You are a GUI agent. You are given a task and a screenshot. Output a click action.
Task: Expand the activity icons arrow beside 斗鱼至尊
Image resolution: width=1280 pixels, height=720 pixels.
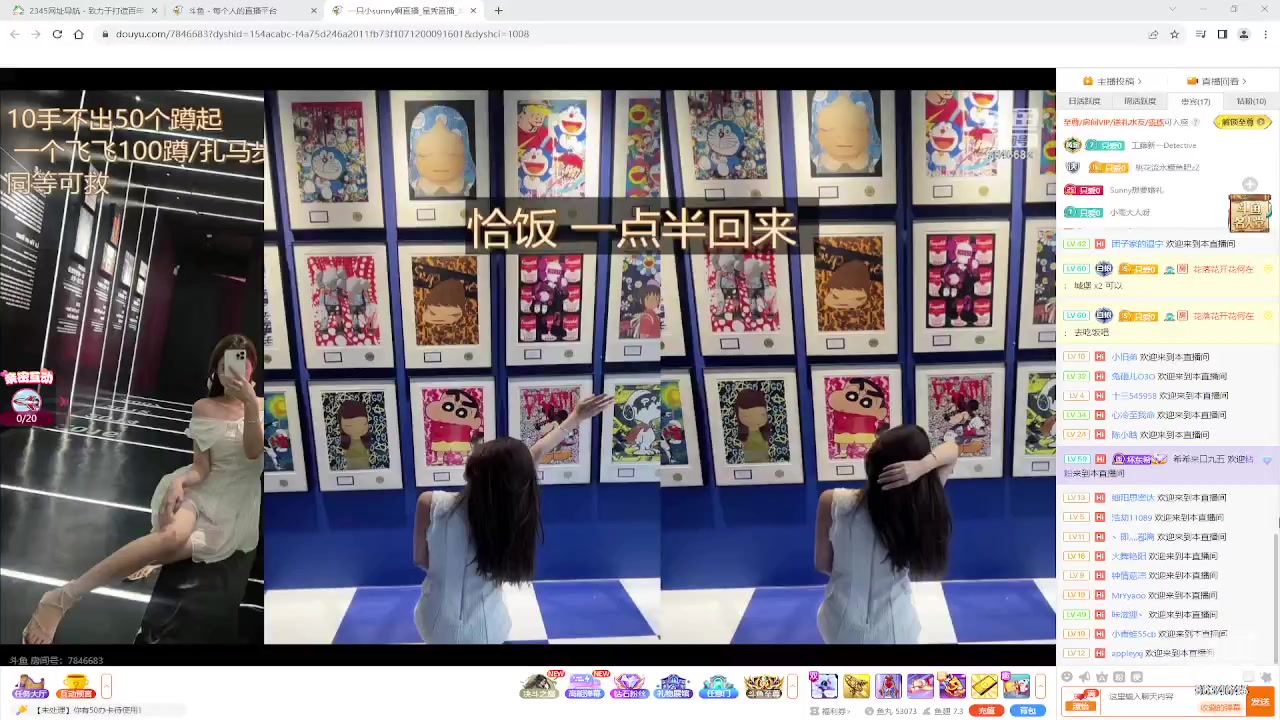(x=792, y=686)
